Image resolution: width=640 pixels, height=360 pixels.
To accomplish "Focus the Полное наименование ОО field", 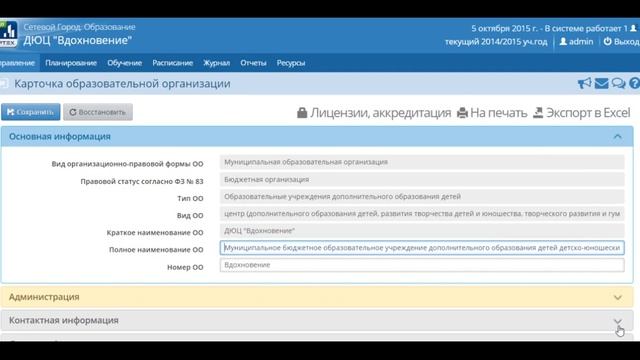I will [x=422, y=248].
